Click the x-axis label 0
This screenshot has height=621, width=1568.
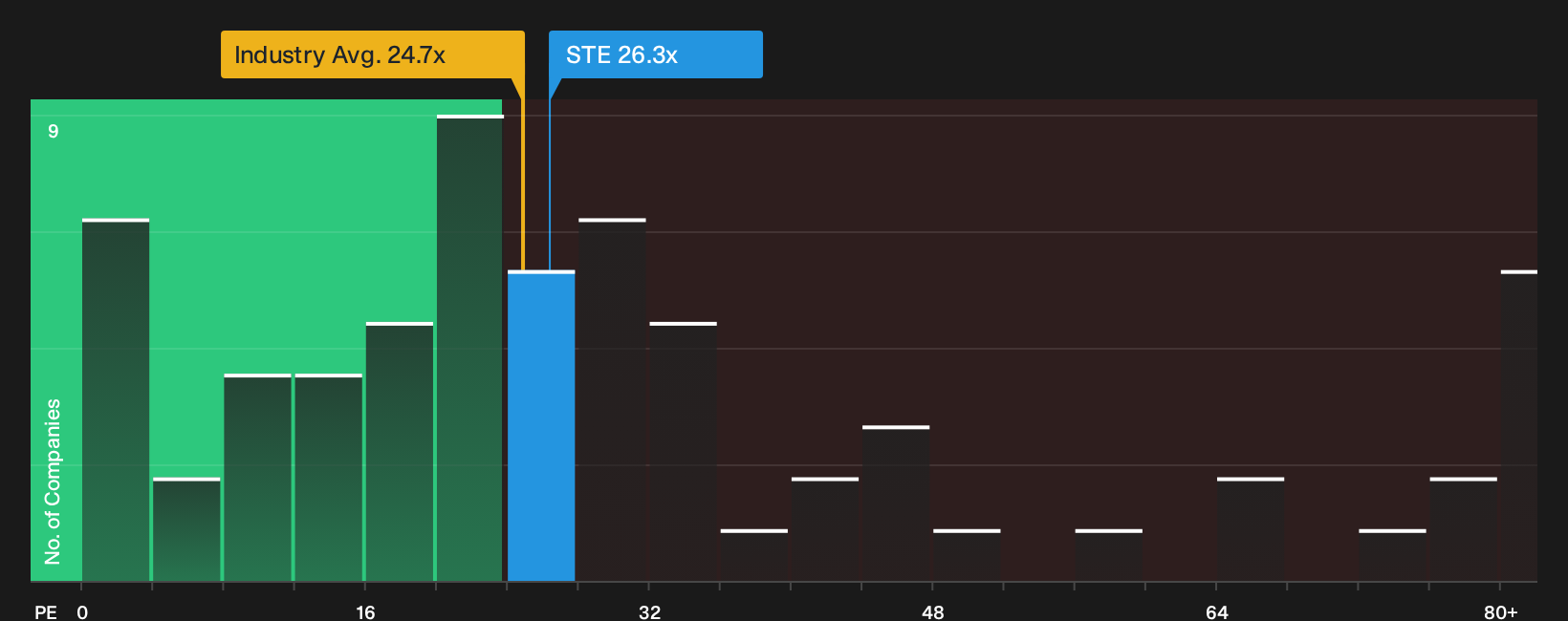[x=82, y=611]
